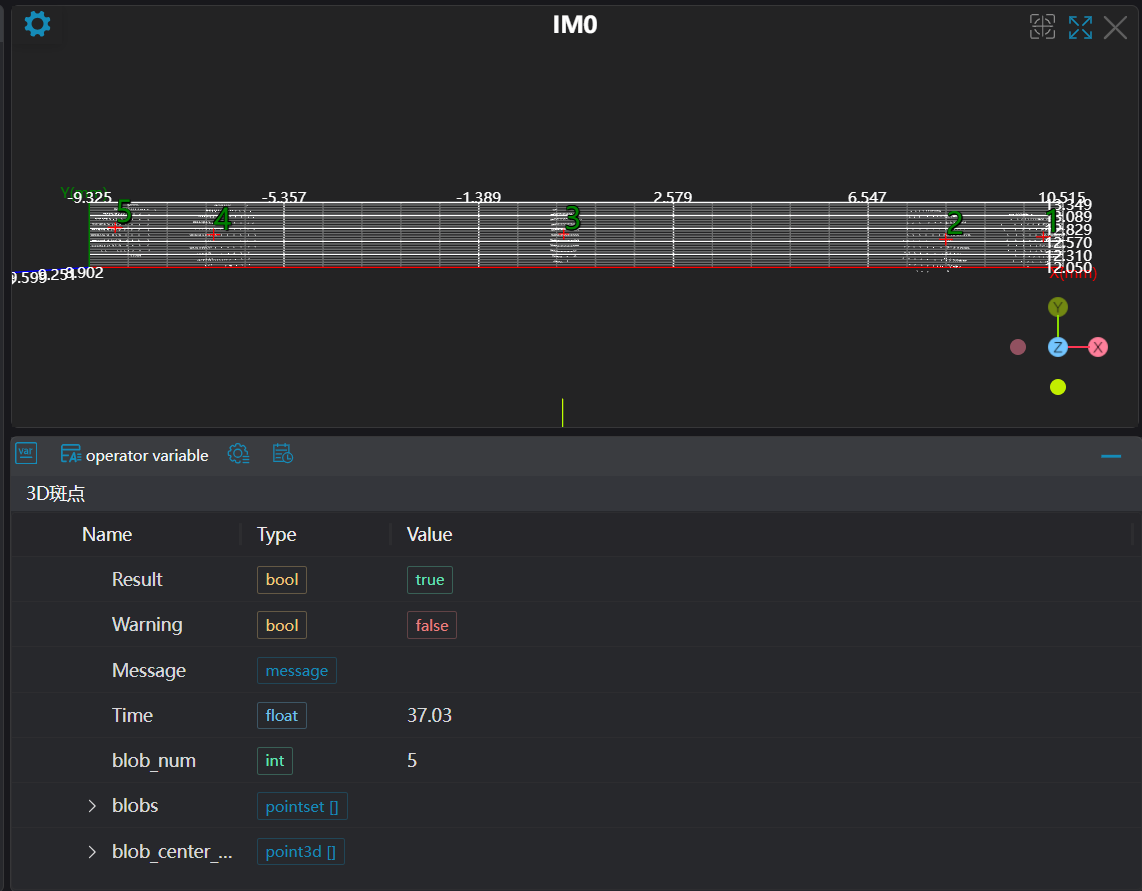1142x891 pixels.
Task: Click the blue Z axis gizmo circle
Action: point(1057,347)
